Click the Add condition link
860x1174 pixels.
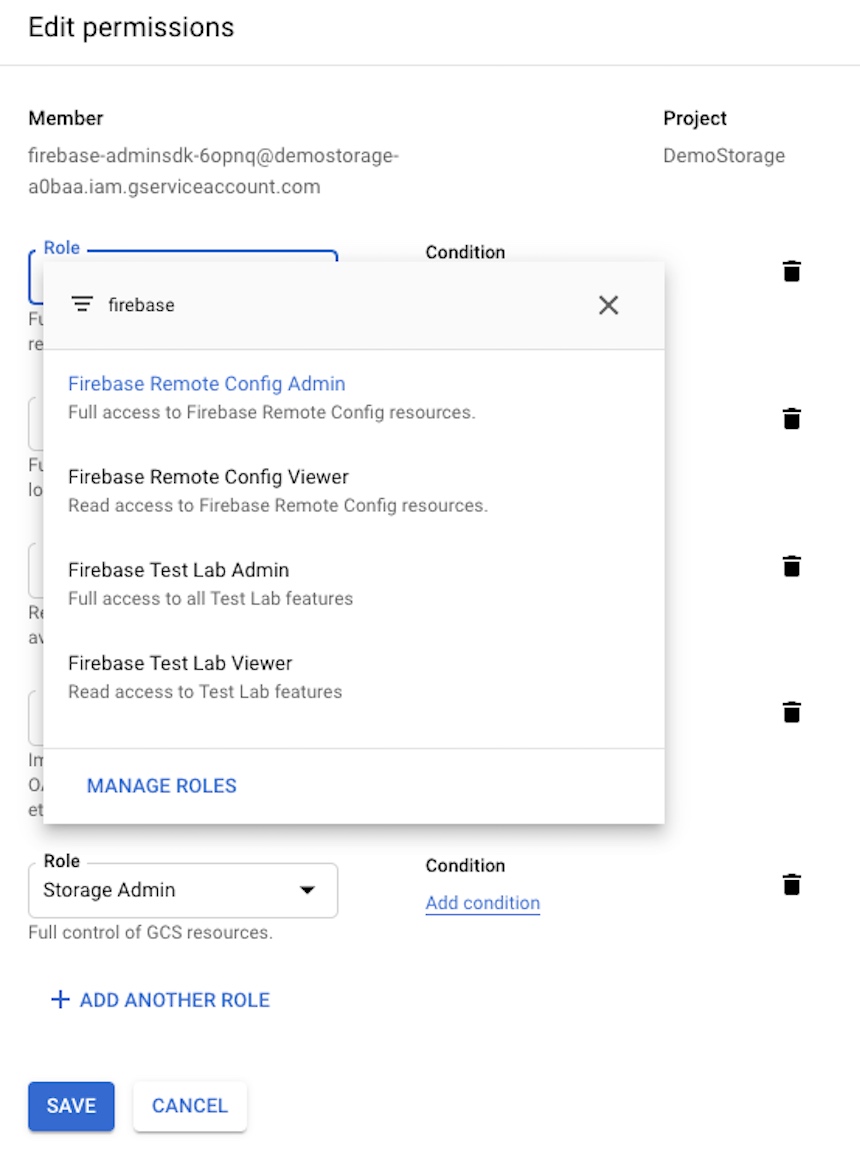click(482, 903)
